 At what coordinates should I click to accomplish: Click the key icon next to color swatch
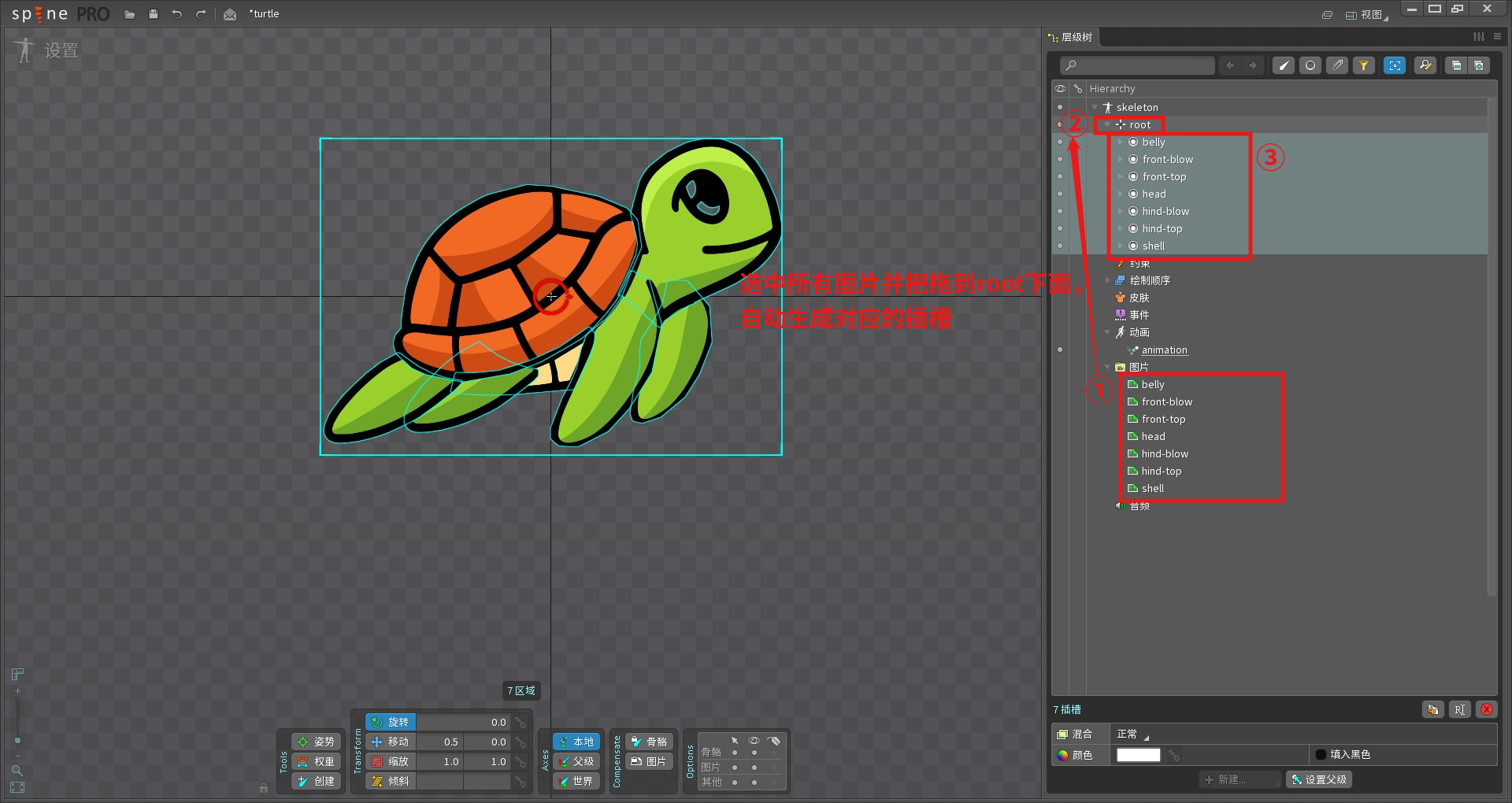[1174, 755]
